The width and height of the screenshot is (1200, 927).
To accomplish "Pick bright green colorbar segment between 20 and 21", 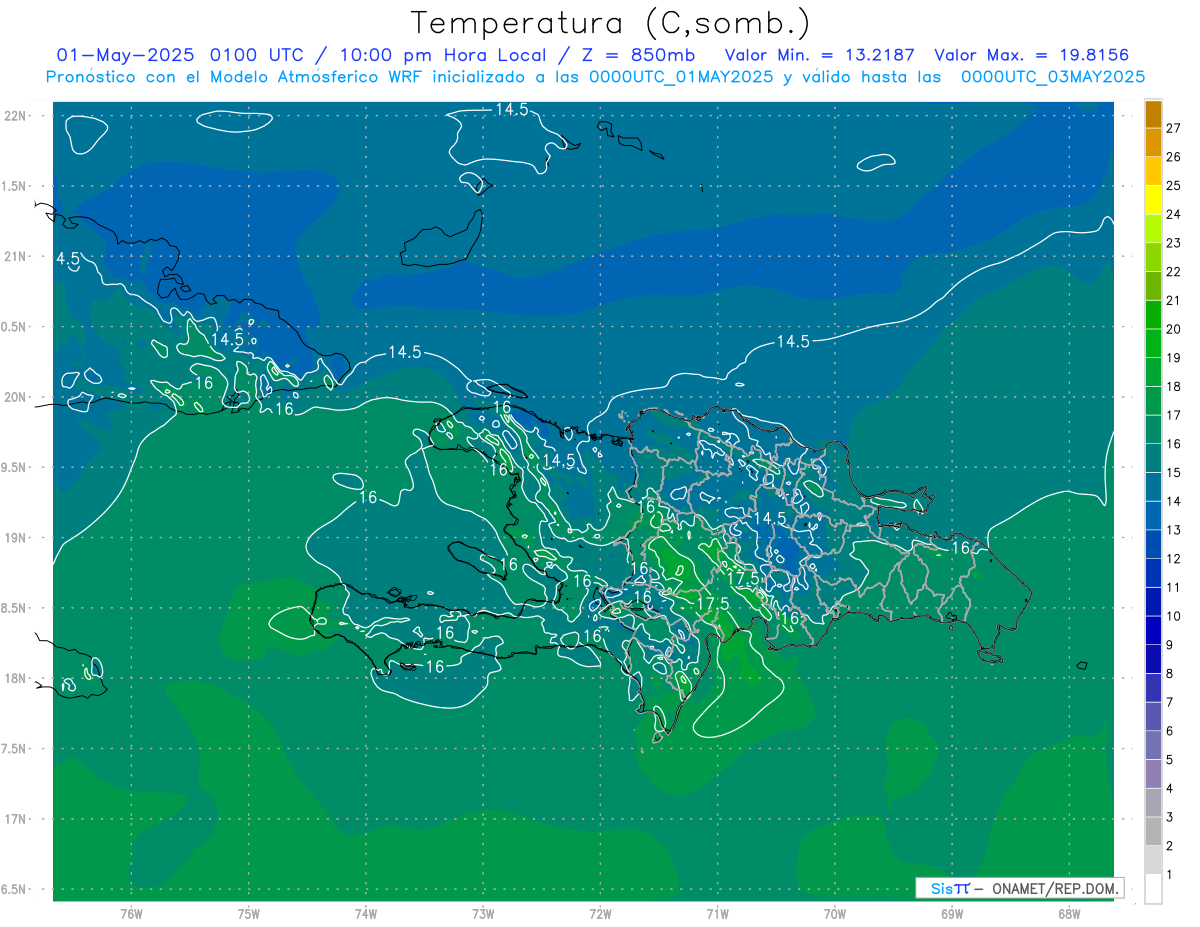I will (1153, 314).
